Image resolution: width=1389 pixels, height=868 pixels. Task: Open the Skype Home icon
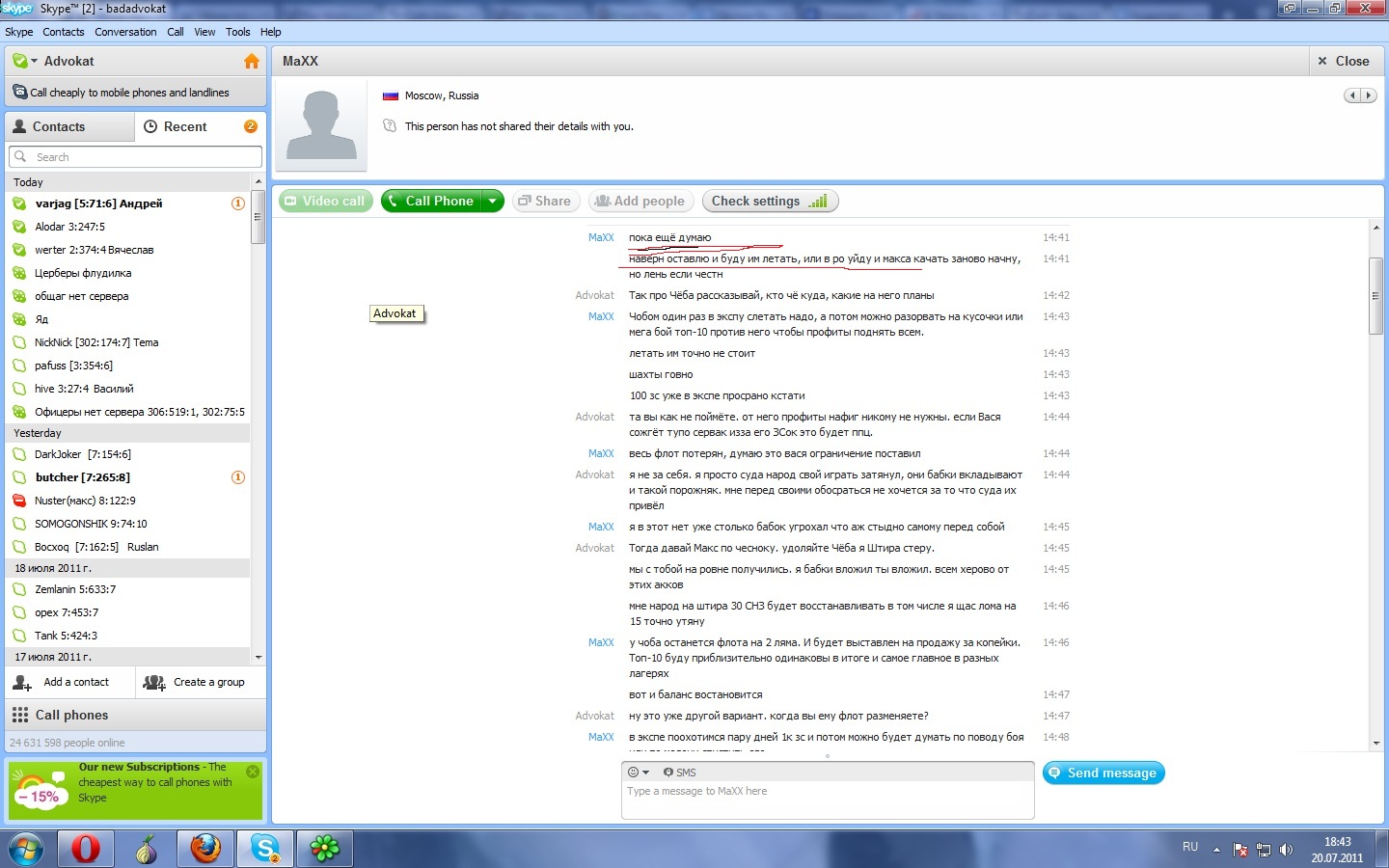coord(252,61)
